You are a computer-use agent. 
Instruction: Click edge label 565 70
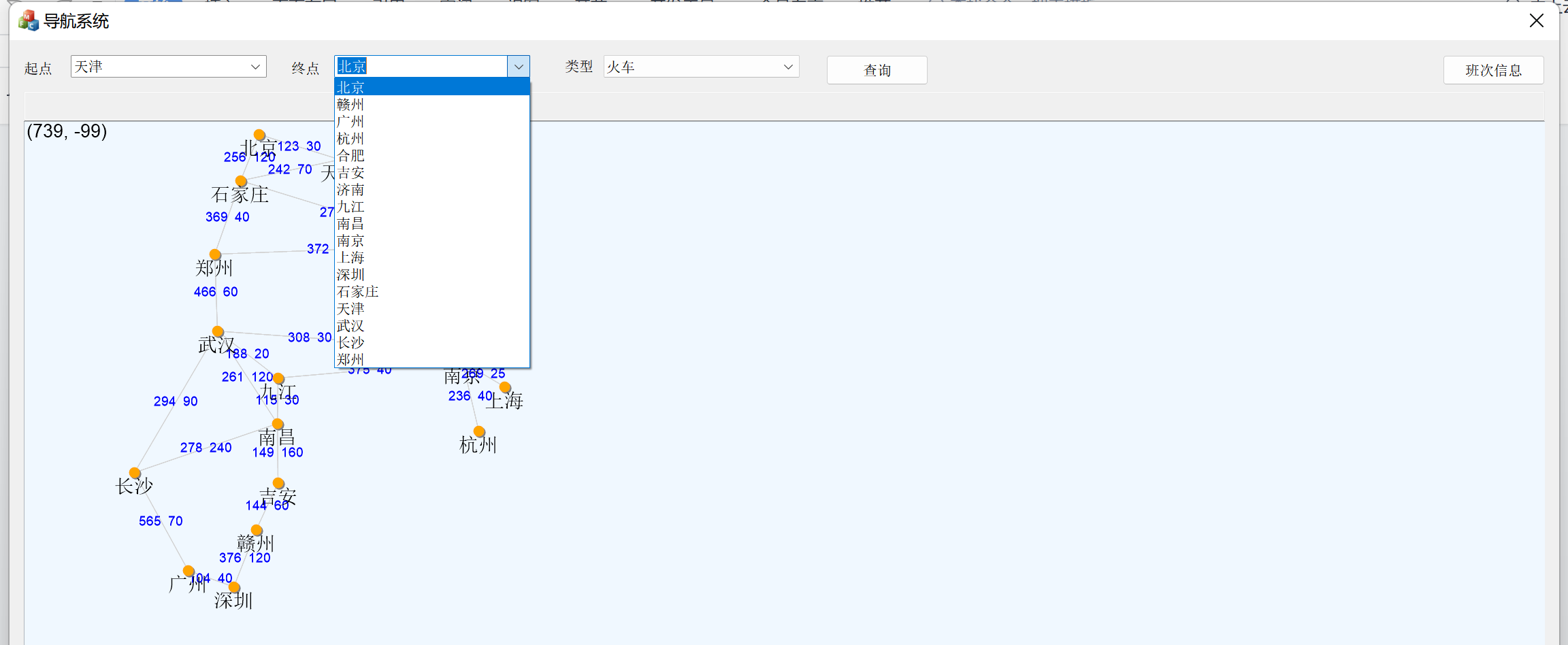point(161,521)
